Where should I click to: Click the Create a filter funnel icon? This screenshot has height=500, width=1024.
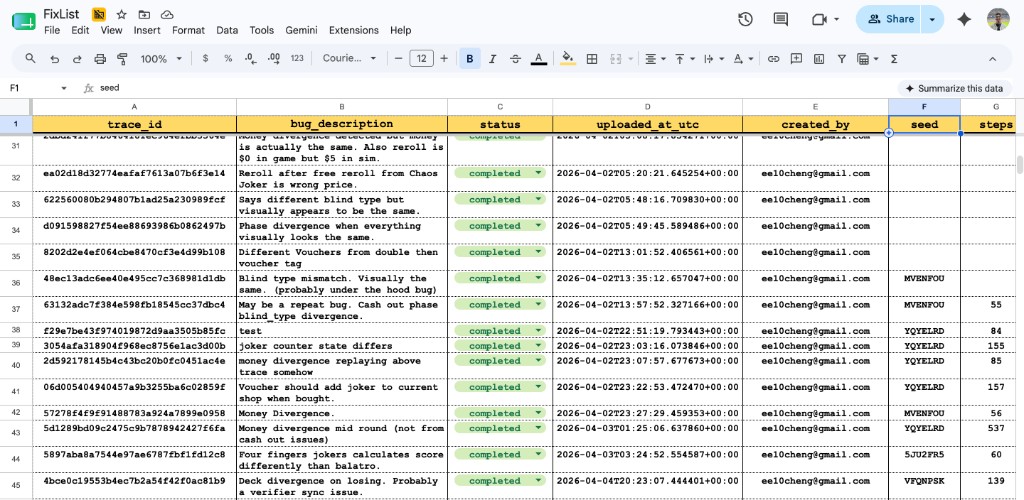(x=842, y=59)
